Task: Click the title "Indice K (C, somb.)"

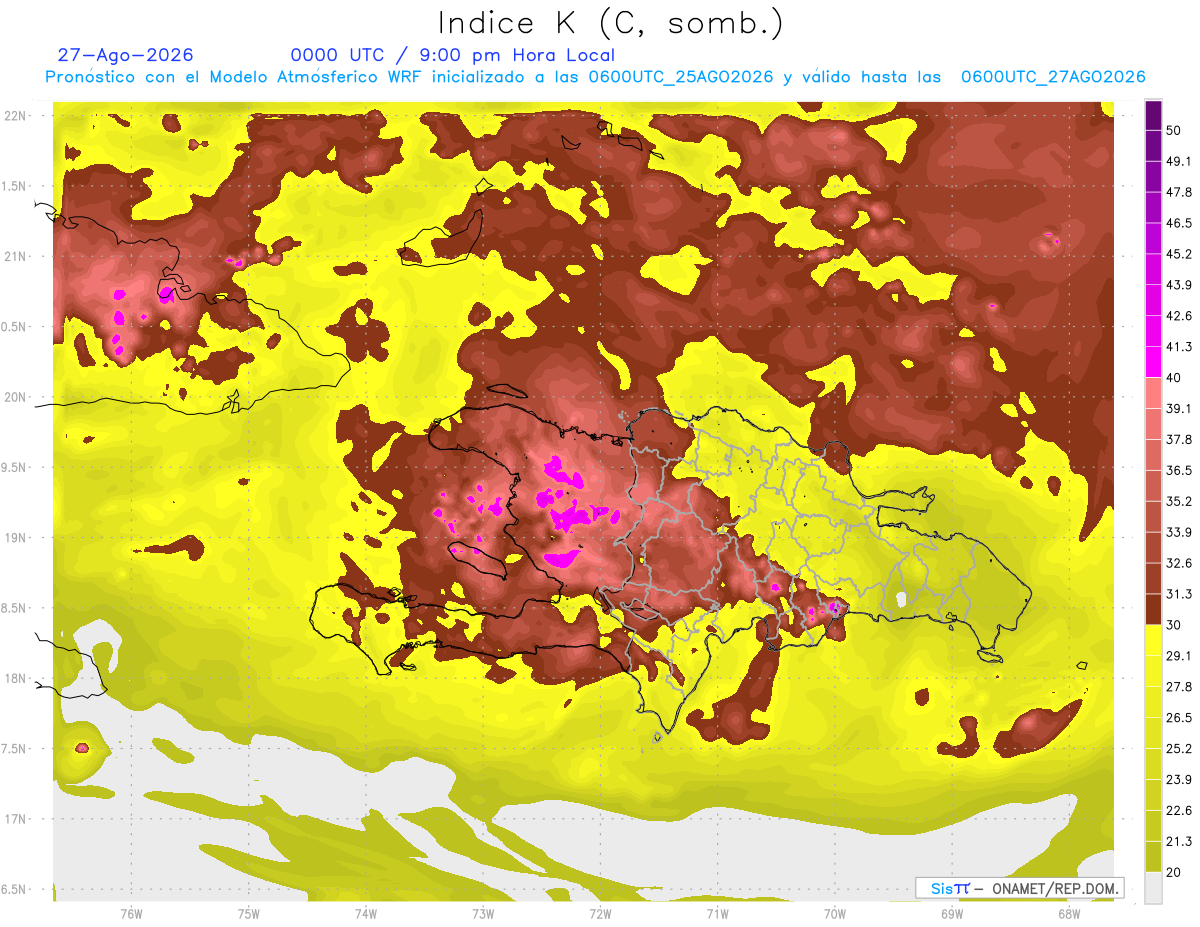Action: click(610, 23)
